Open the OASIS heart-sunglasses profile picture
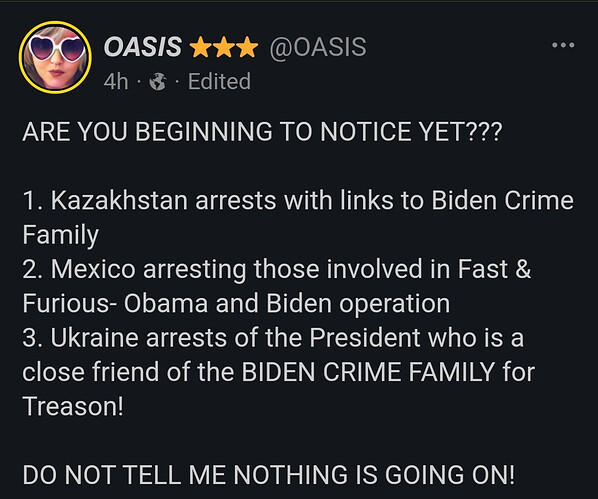This screenshot has height=499, width=598. [55, 57]
